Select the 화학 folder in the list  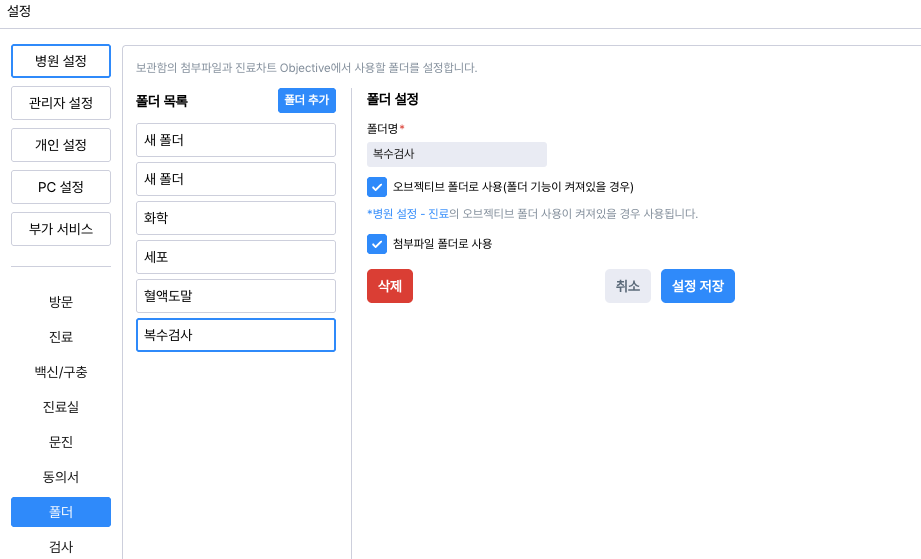tap(236, 218)
